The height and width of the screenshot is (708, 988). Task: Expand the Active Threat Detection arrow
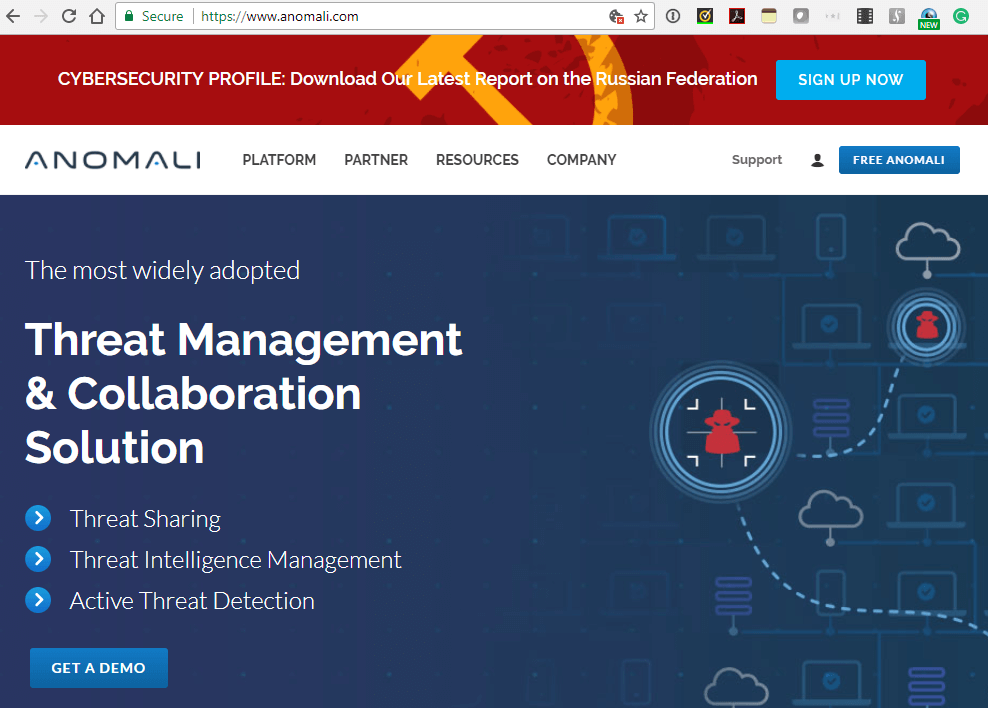point(38,600)
